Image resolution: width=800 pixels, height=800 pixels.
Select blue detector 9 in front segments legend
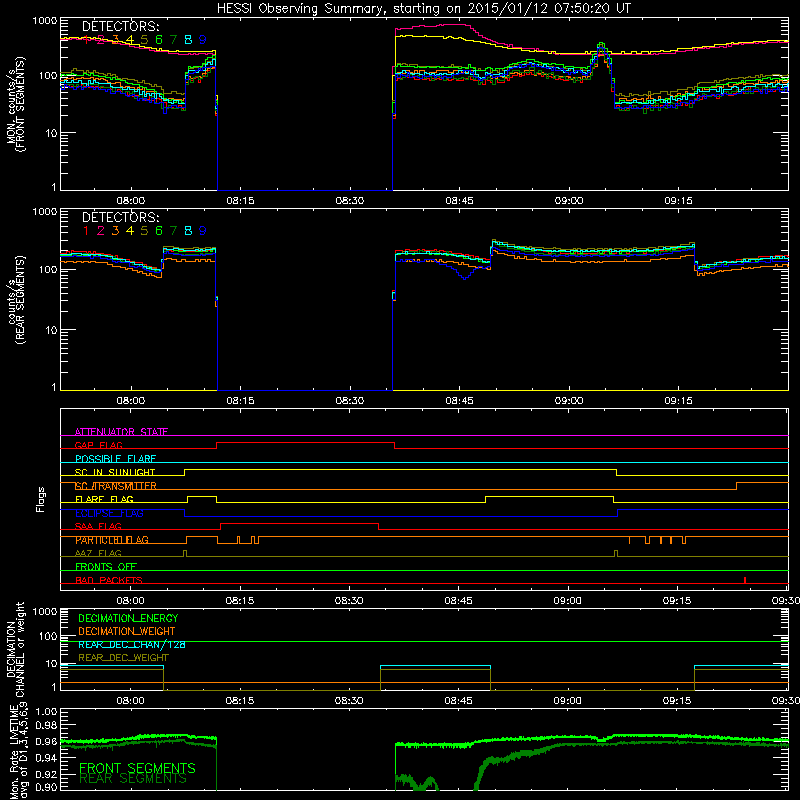click(203, 40)
